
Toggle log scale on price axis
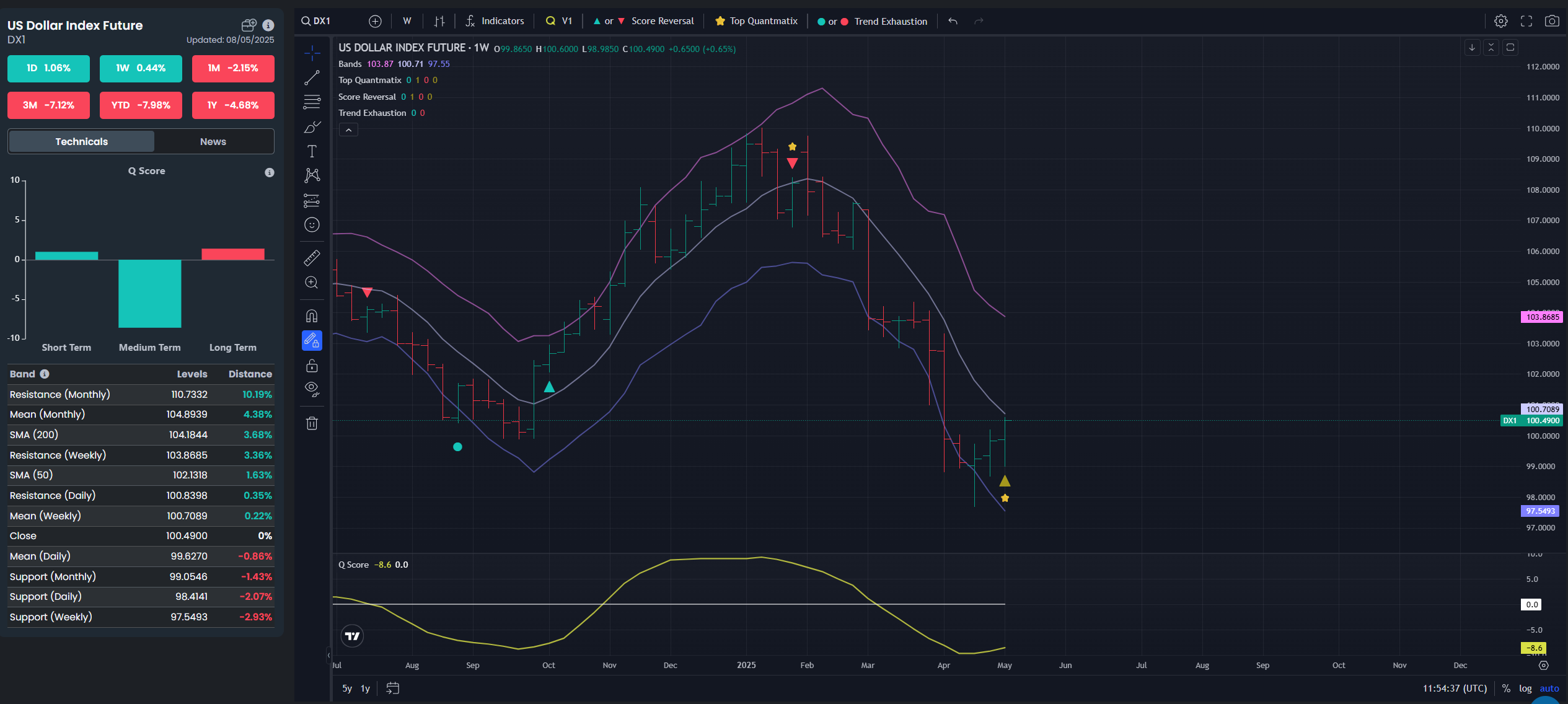pos(1525,689)
